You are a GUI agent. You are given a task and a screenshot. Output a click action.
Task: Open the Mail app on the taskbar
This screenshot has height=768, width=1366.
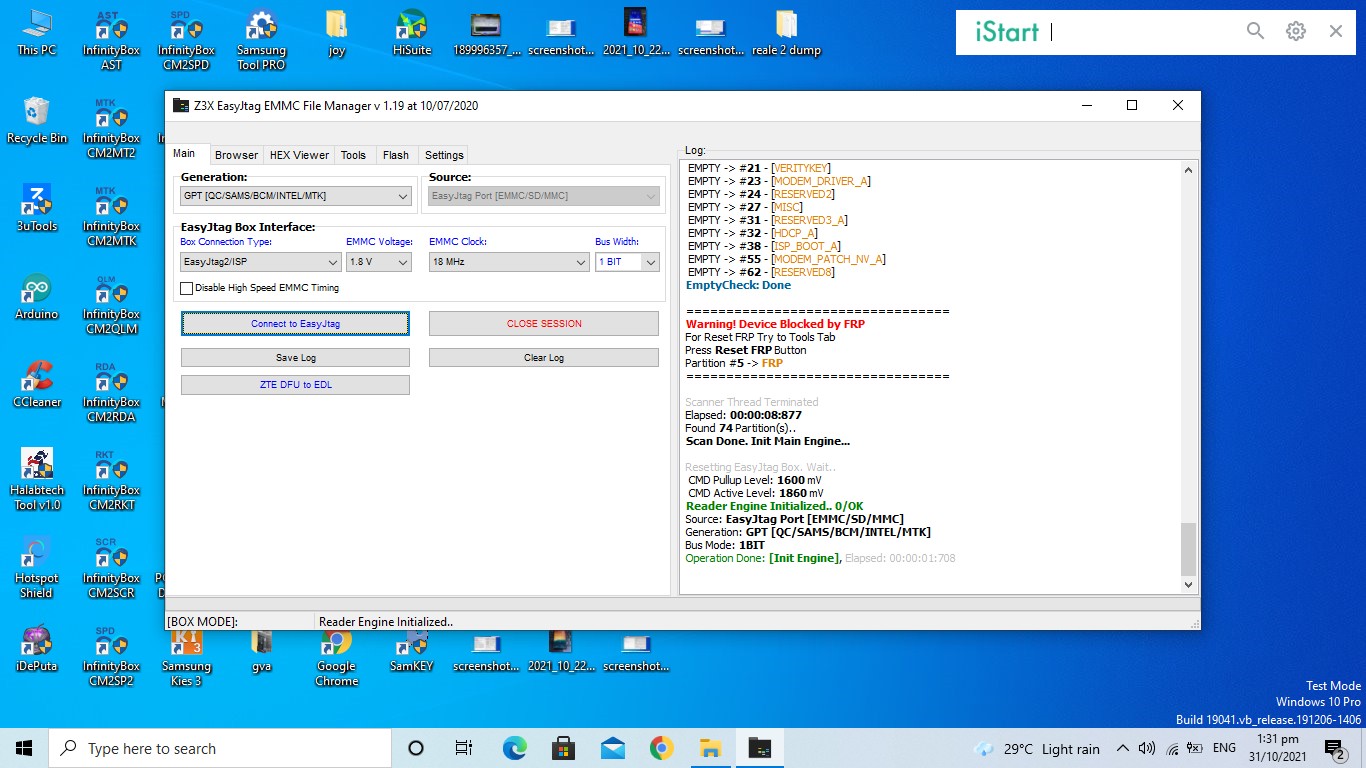pyautogui.click(x=612, y=748)
